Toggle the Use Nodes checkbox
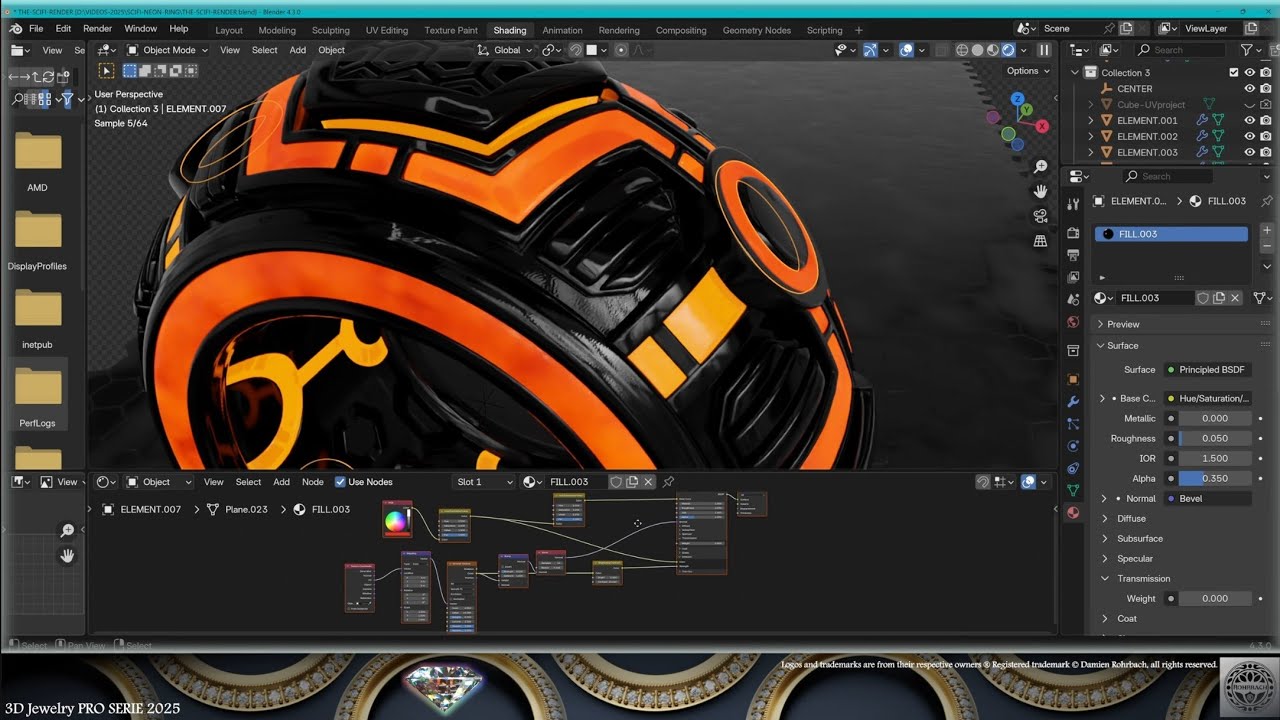The image size is (1280, 720). pos(340,482)
